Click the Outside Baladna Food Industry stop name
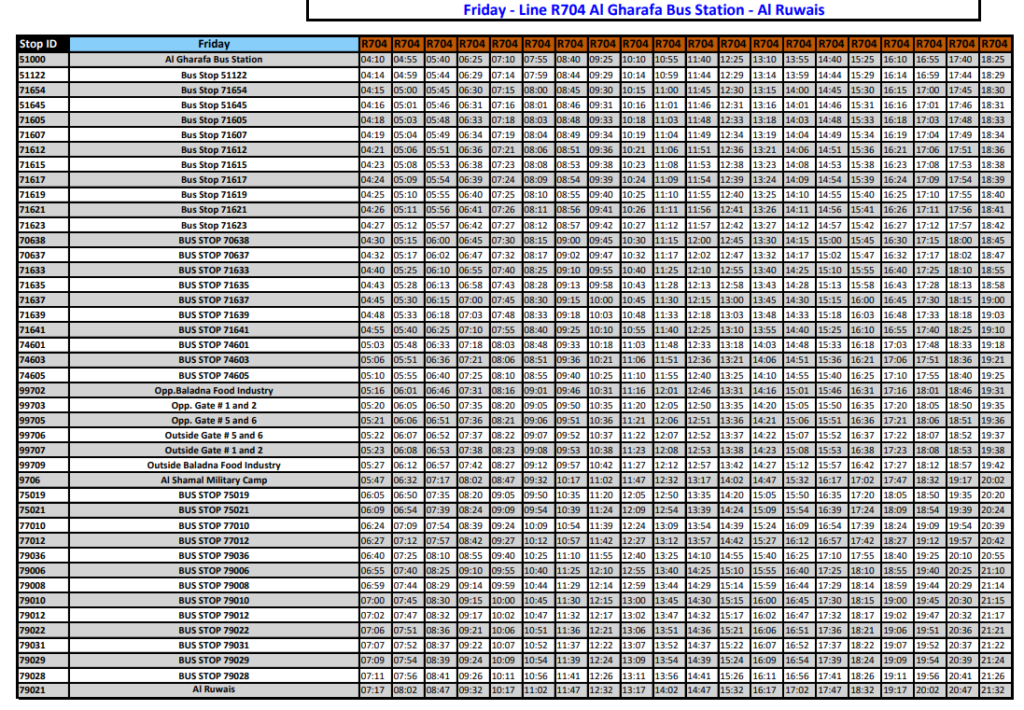1024x710 pixels. 214,465
